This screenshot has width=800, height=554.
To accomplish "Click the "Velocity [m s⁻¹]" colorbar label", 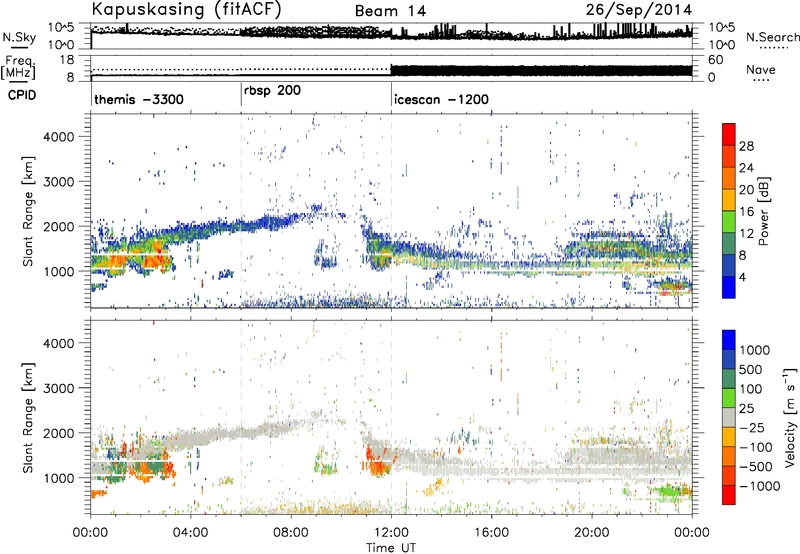I will 790,417.
